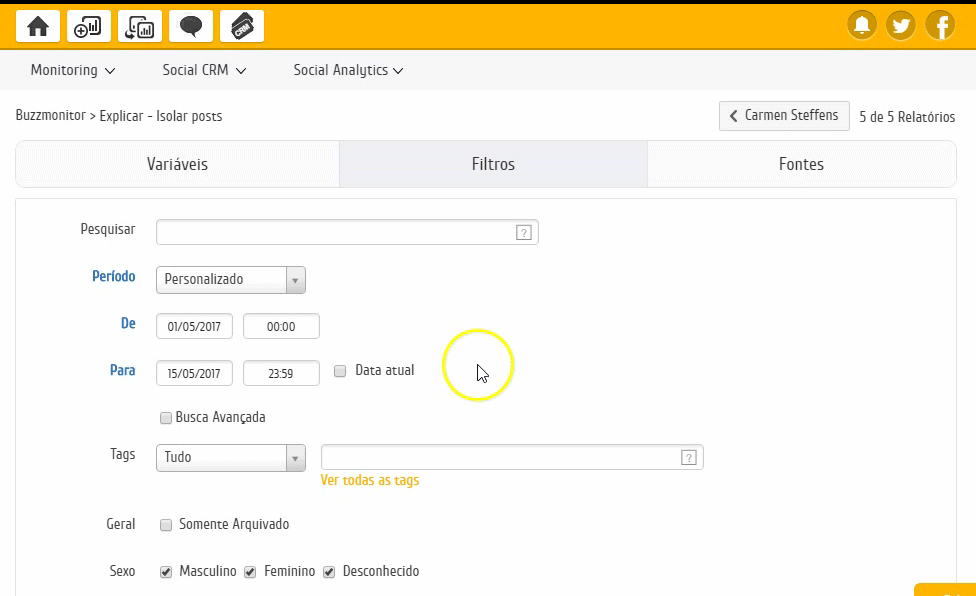Click the import chart icon

[140, 27]
